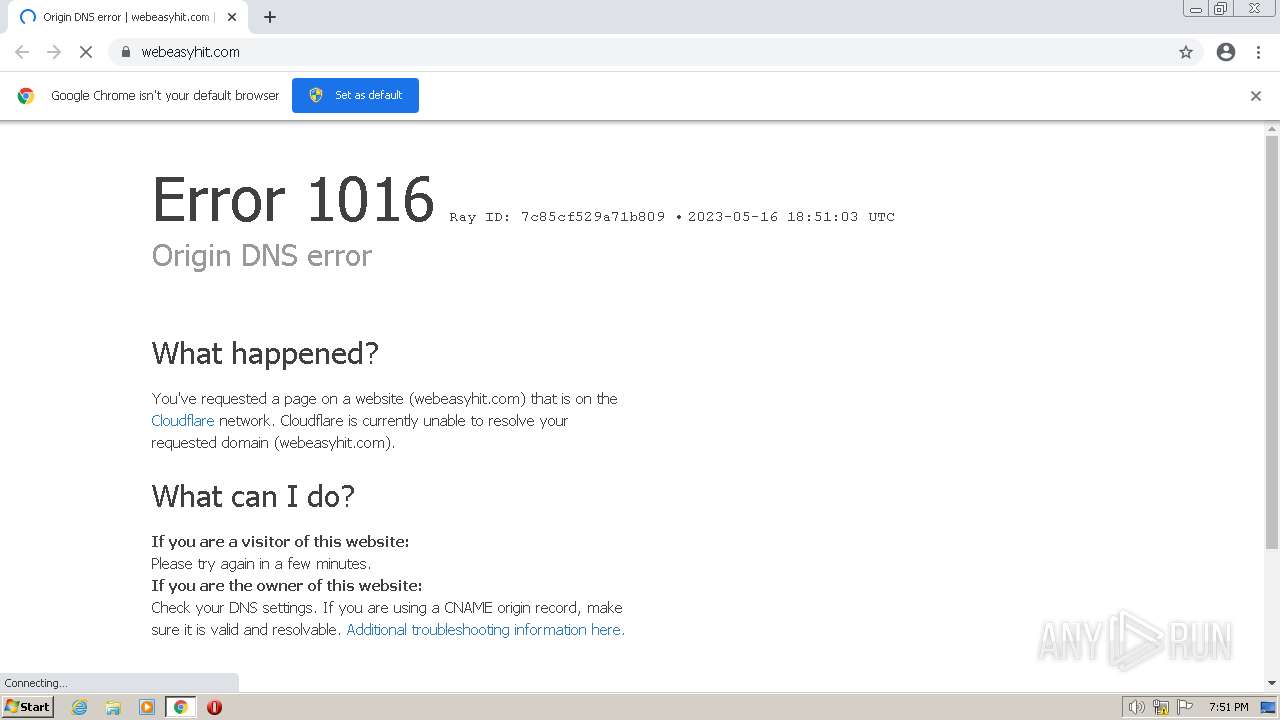Open the Windows Start menu
Image resolution: width=1280 pixels, height=720 pixels.
pos(28,707)
